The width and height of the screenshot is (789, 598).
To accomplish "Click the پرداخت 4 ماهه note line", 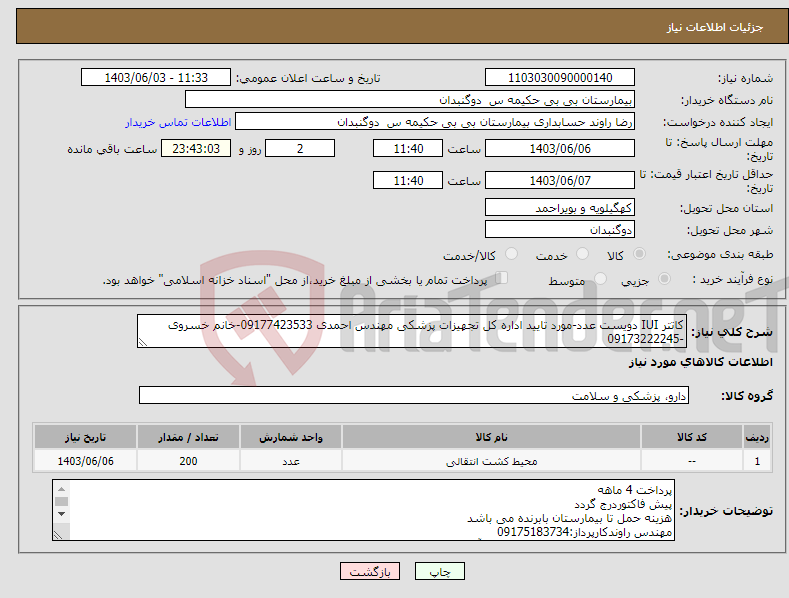I will (x=635, y=490).
